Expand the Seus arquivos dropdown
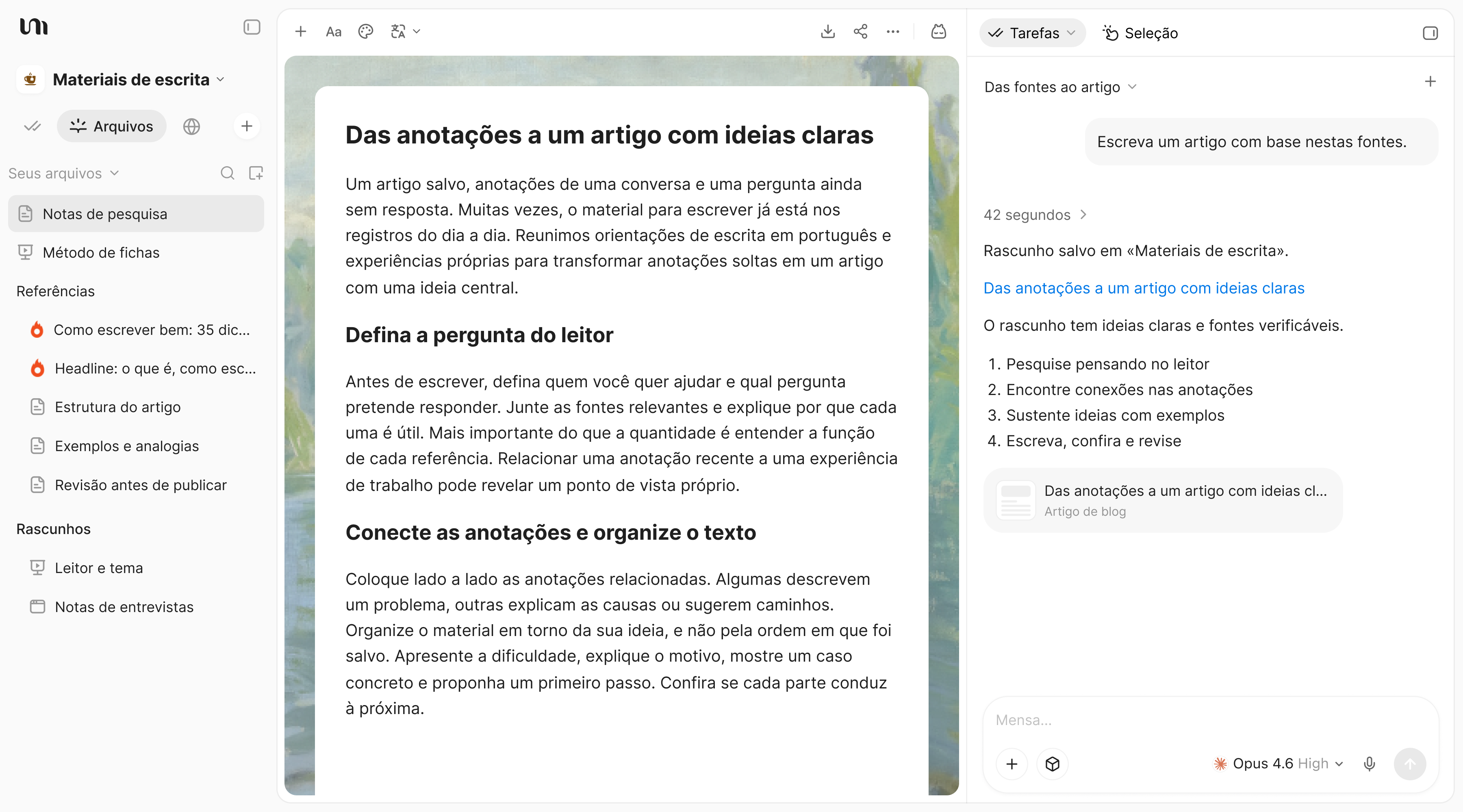This screenshot has width=1463, height=812. [64, 173]
